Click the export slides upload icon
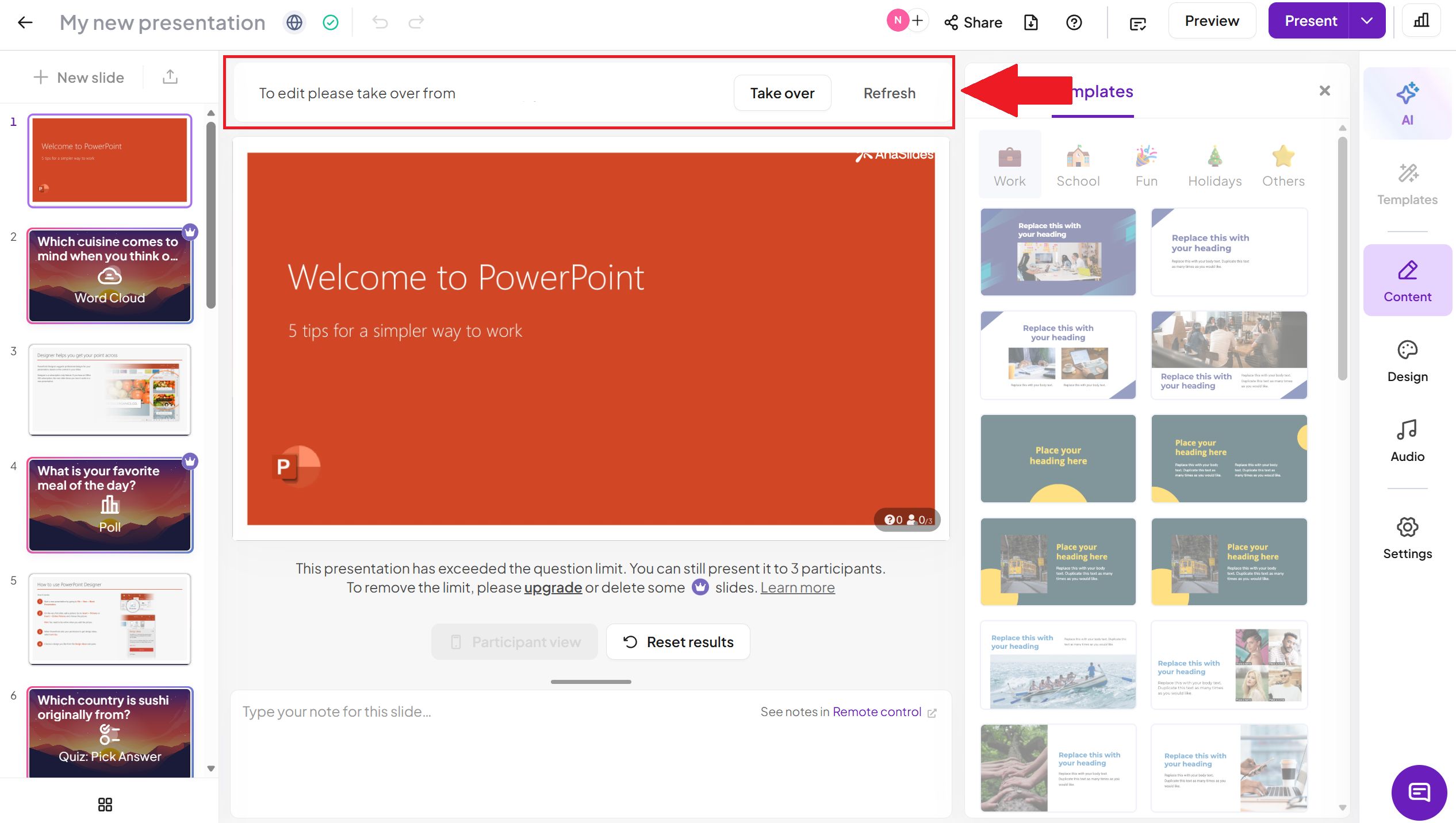This screenshot has width=1456, height=823. pos(170,77)
